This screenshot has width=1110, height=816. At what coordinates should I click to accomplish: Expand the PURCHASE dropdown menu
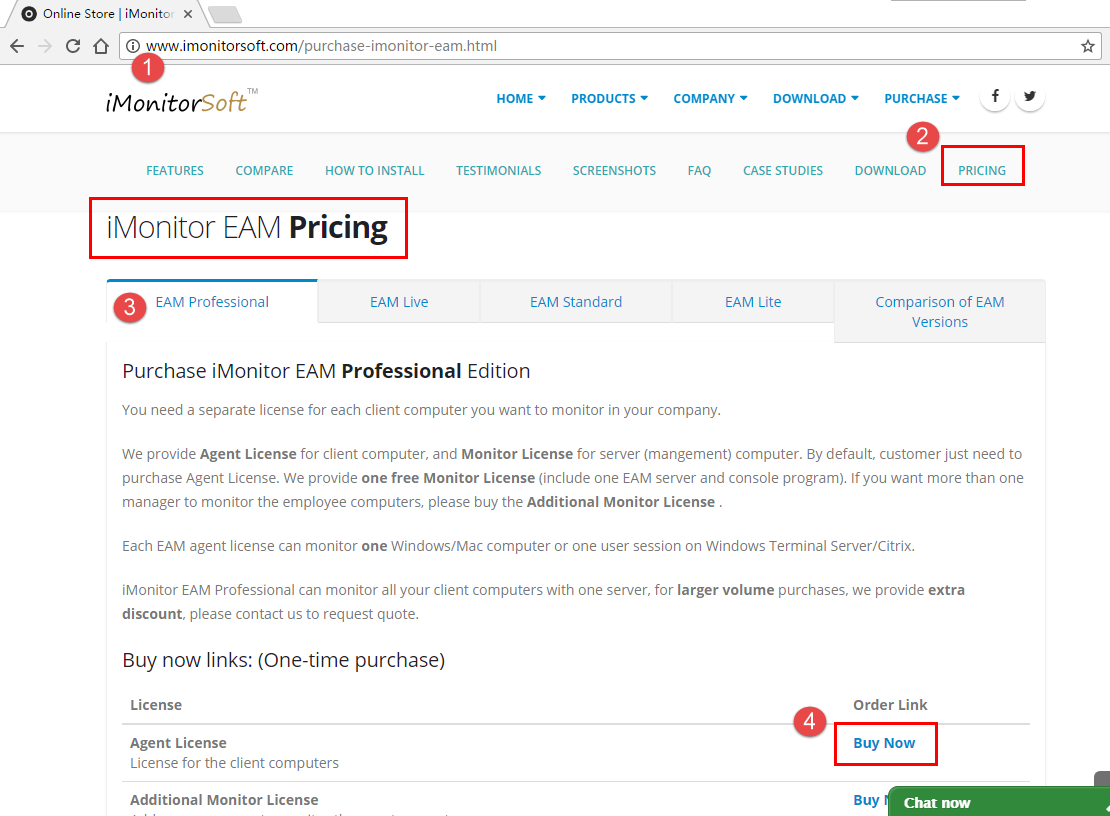[922, 98]
